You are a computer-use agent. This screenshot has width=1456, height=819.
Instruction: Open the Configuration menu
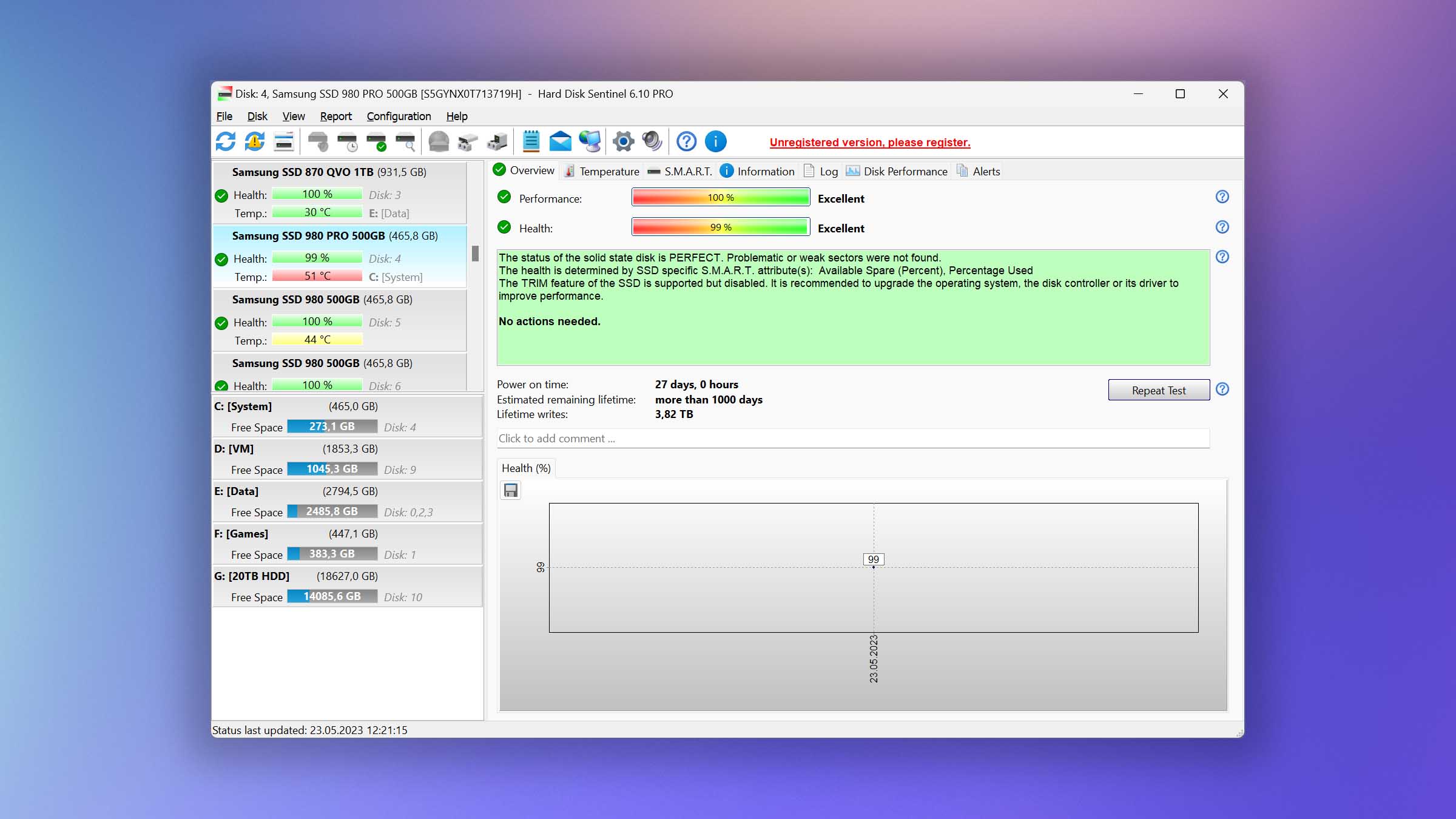pos(399,116)
